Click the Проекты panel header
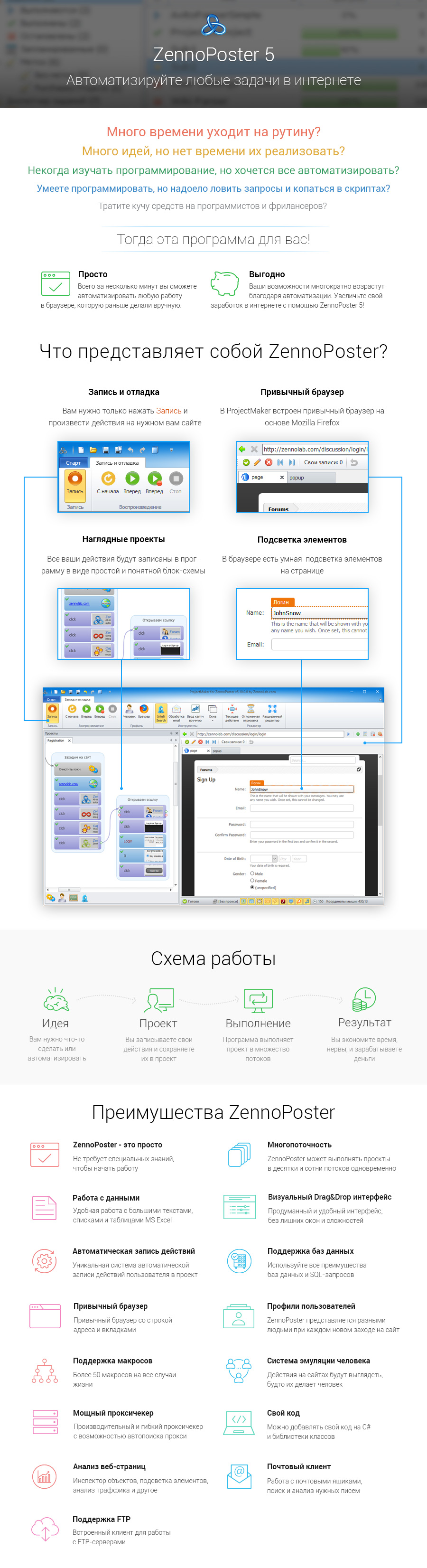427x1568 pixels. coord(52,733)
